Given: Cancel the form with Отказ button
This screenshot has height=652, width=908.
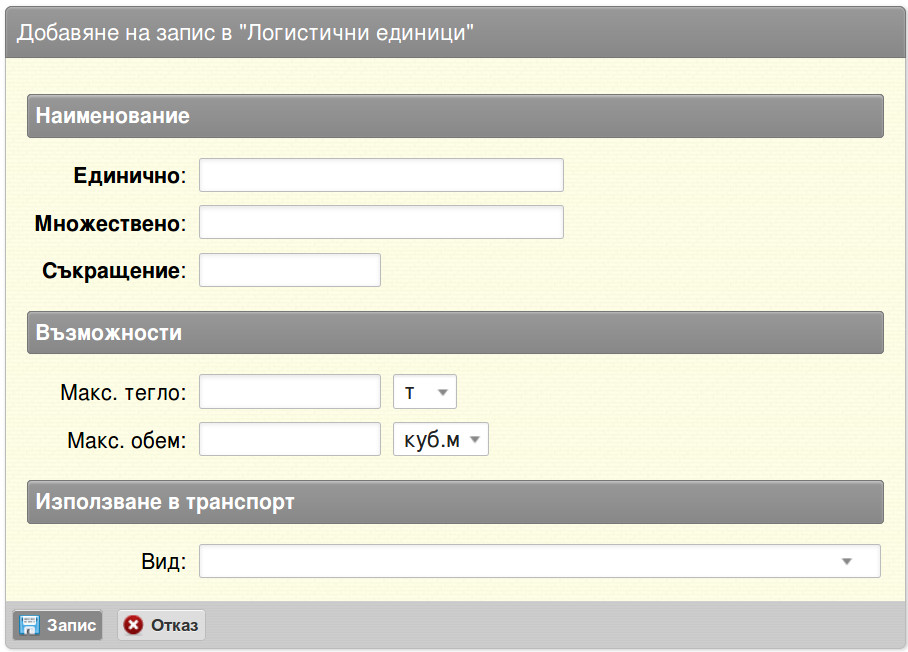Looking at the screenshot, I should click(162, 625).
